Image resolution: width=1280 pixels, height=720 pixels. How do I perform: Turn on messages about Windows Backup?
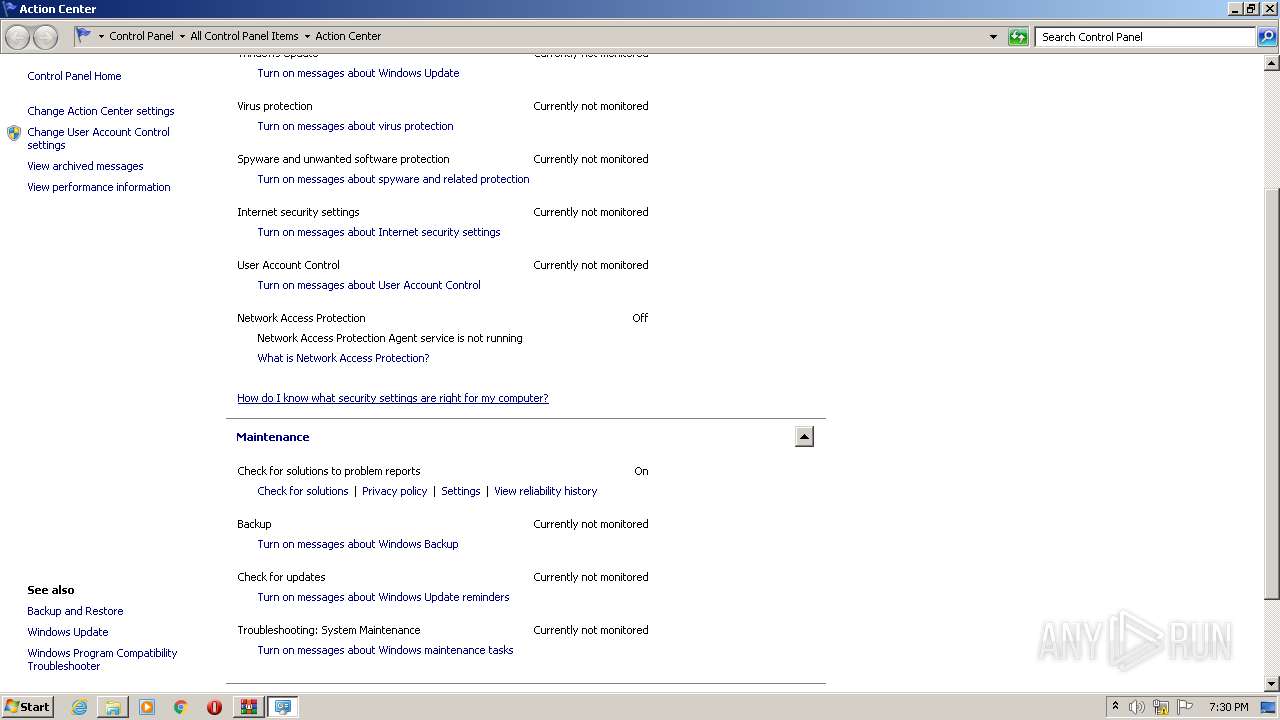click(x=358, y=544)
